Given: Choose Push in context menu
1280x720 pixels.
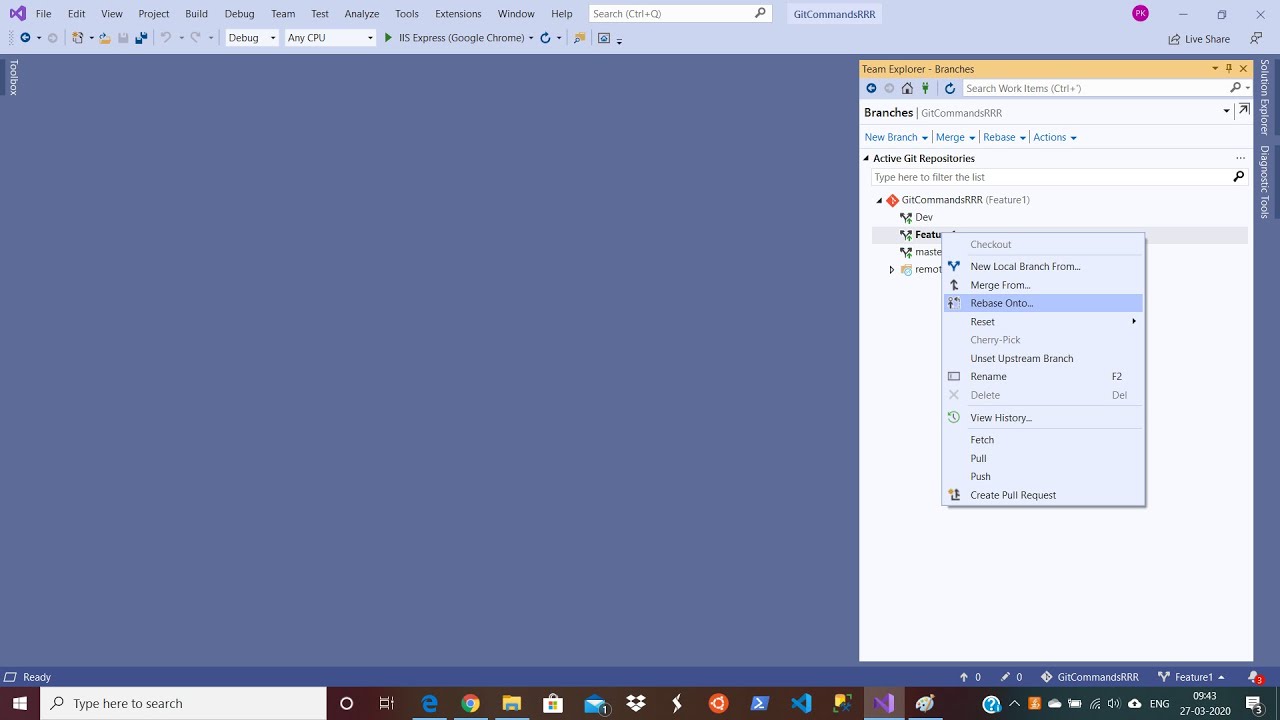Looking at the screenshot, I should pos(1043,477).
